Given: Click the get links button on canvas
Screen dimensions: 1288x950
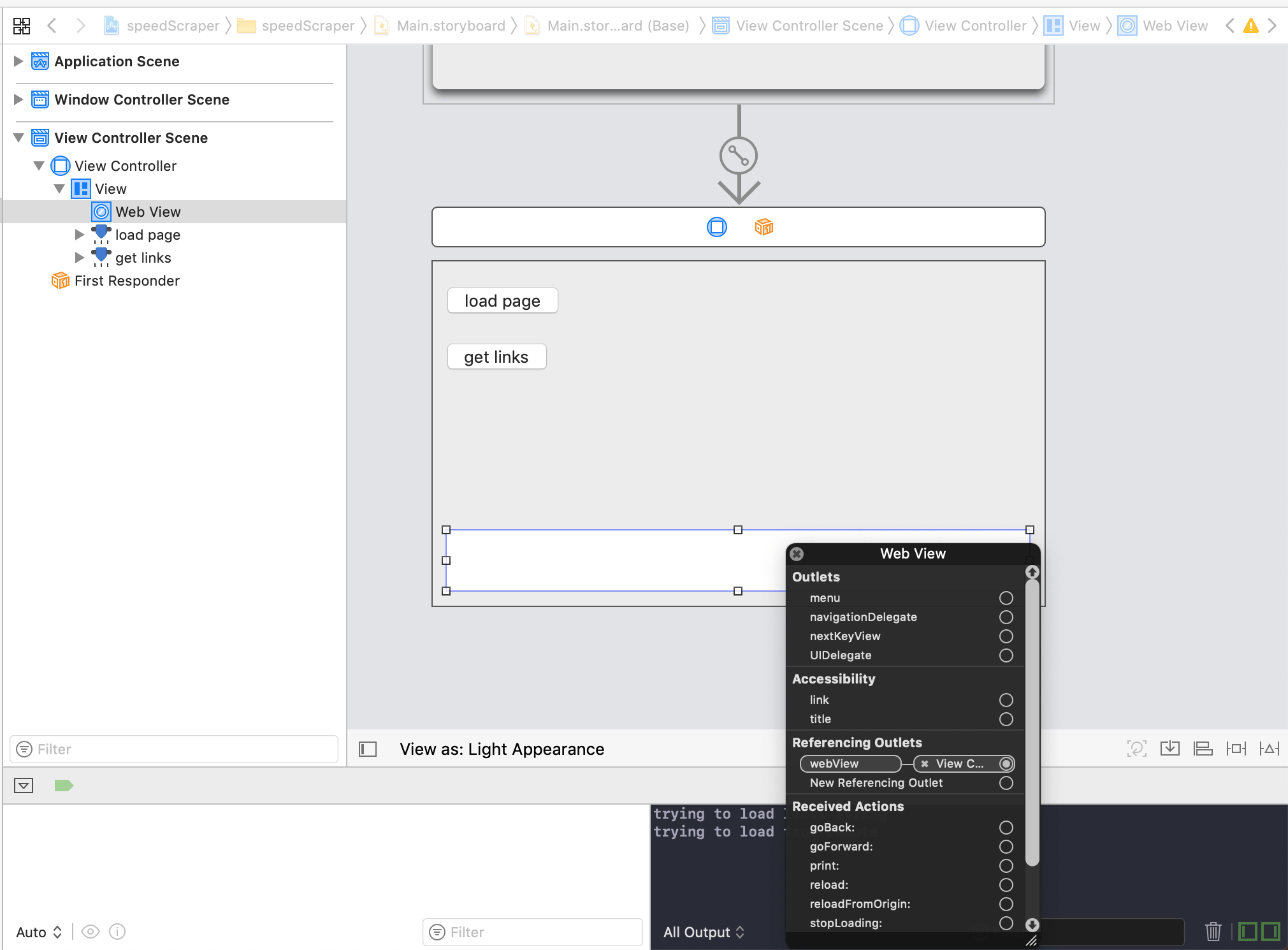Looking at the screenshot, I should [x=496, y=357].
